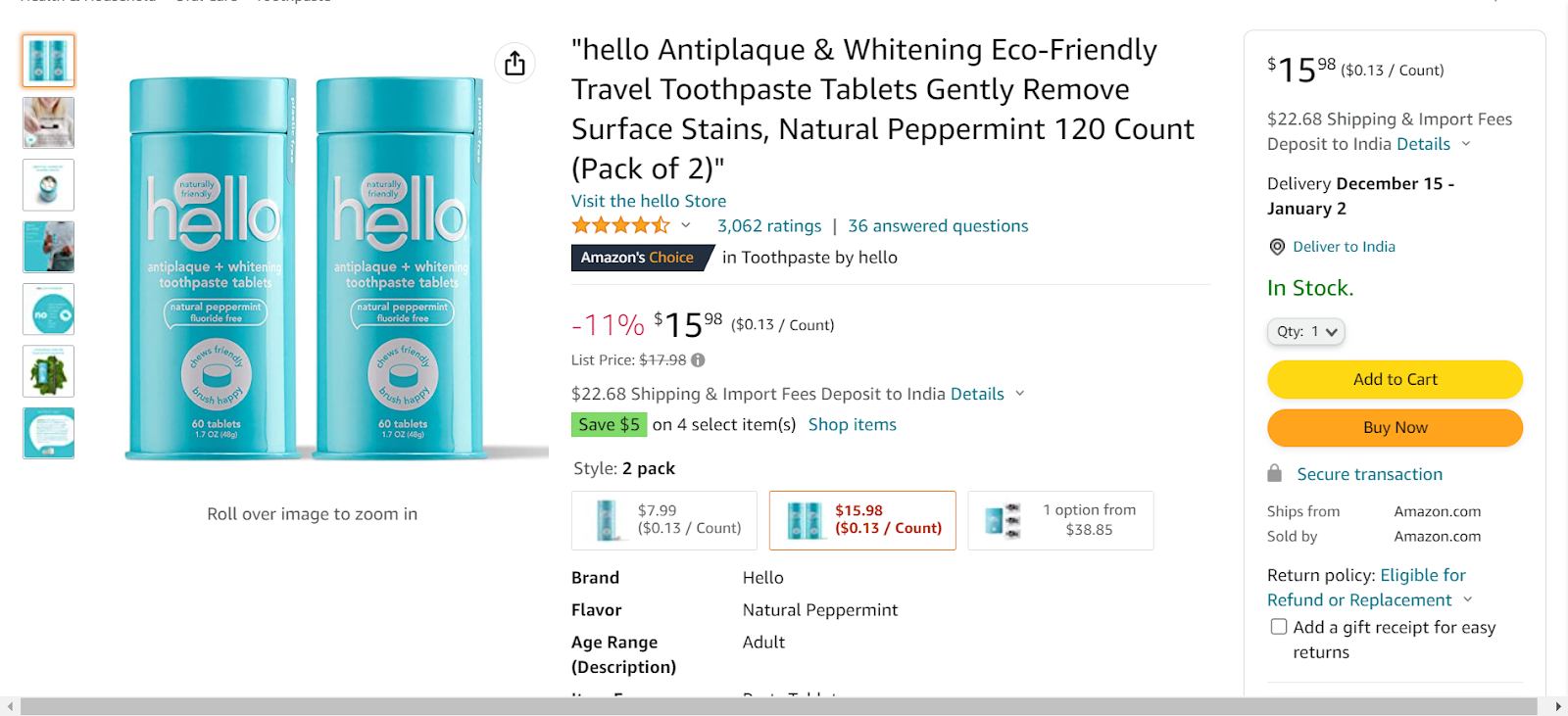Check the gift receipt checkbox
Image resolution: width=1568 pixels, height=716 pixels.
coord(1279,627)
